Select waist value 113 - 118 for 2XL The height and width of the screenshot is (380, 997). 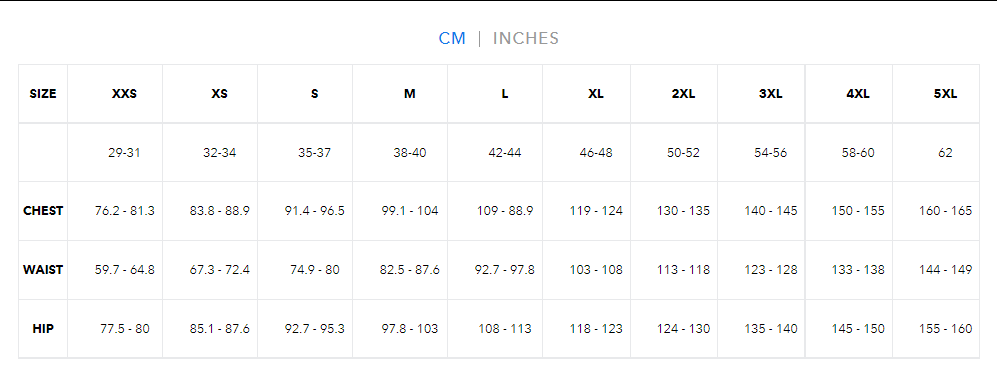[683, 269]
